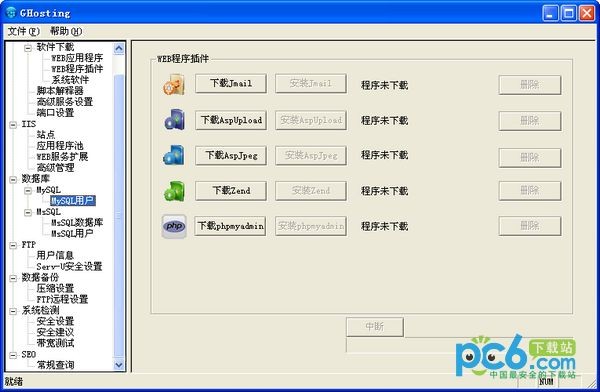Click the 删除 button in AspJpeg row

pyautogui.click(x=530, y=158)
